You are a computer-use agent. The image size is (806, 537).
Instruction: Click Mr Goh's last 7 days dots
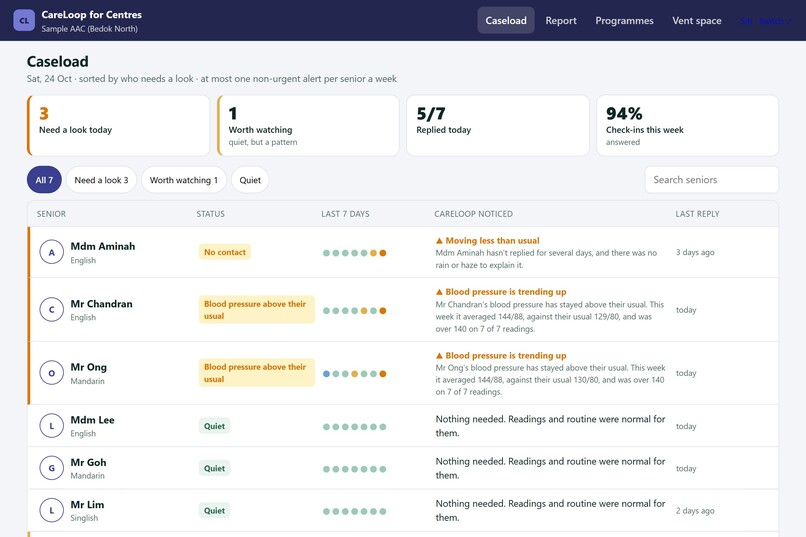pyautogui.click(x=355, y=469)
